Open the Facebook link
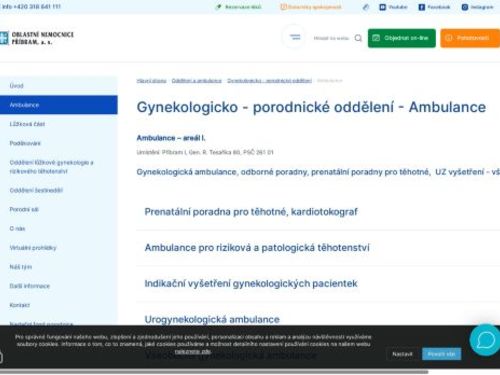Screen dimensions: 500x375 point(439,7)
